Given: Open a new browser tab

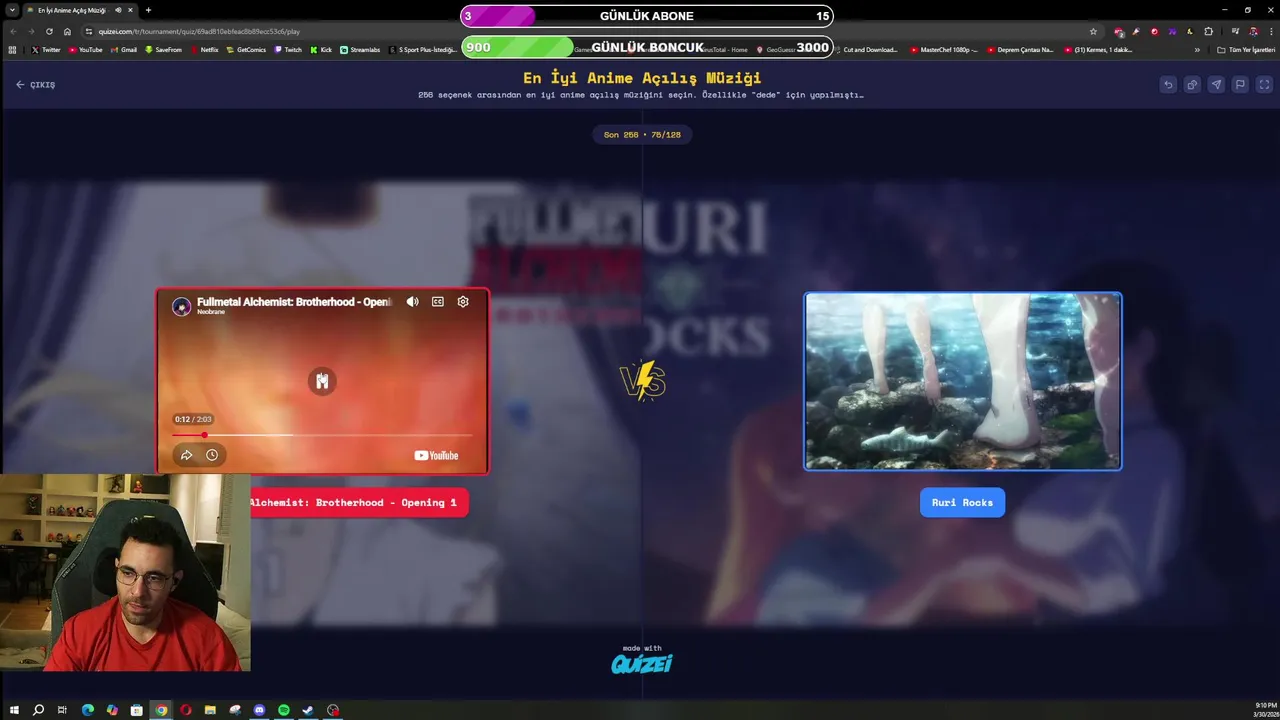Looking at the screenshot, I should point(148,10).
